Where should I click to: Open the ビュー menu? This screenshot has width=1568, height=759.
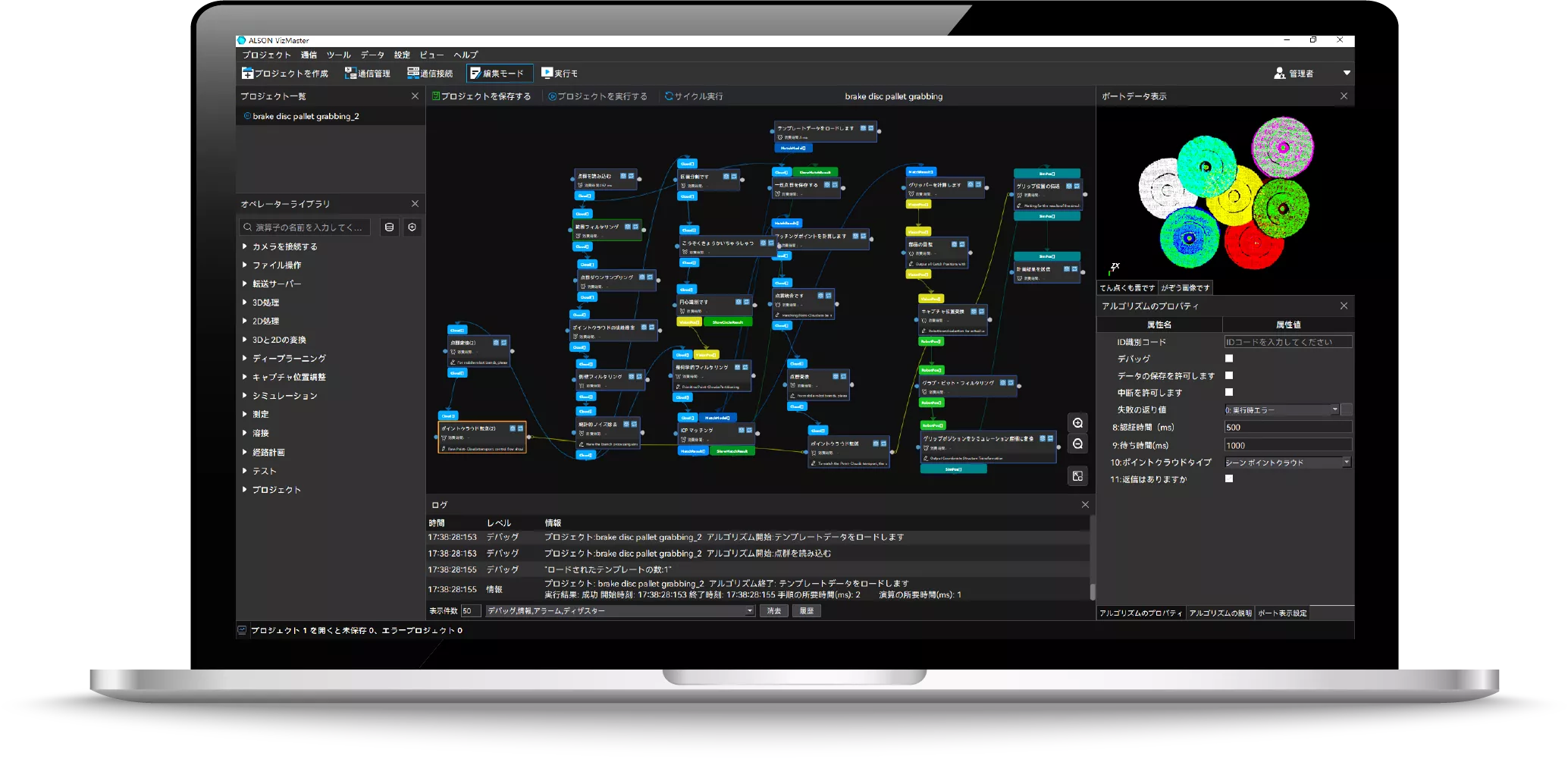tap(431, 55)
